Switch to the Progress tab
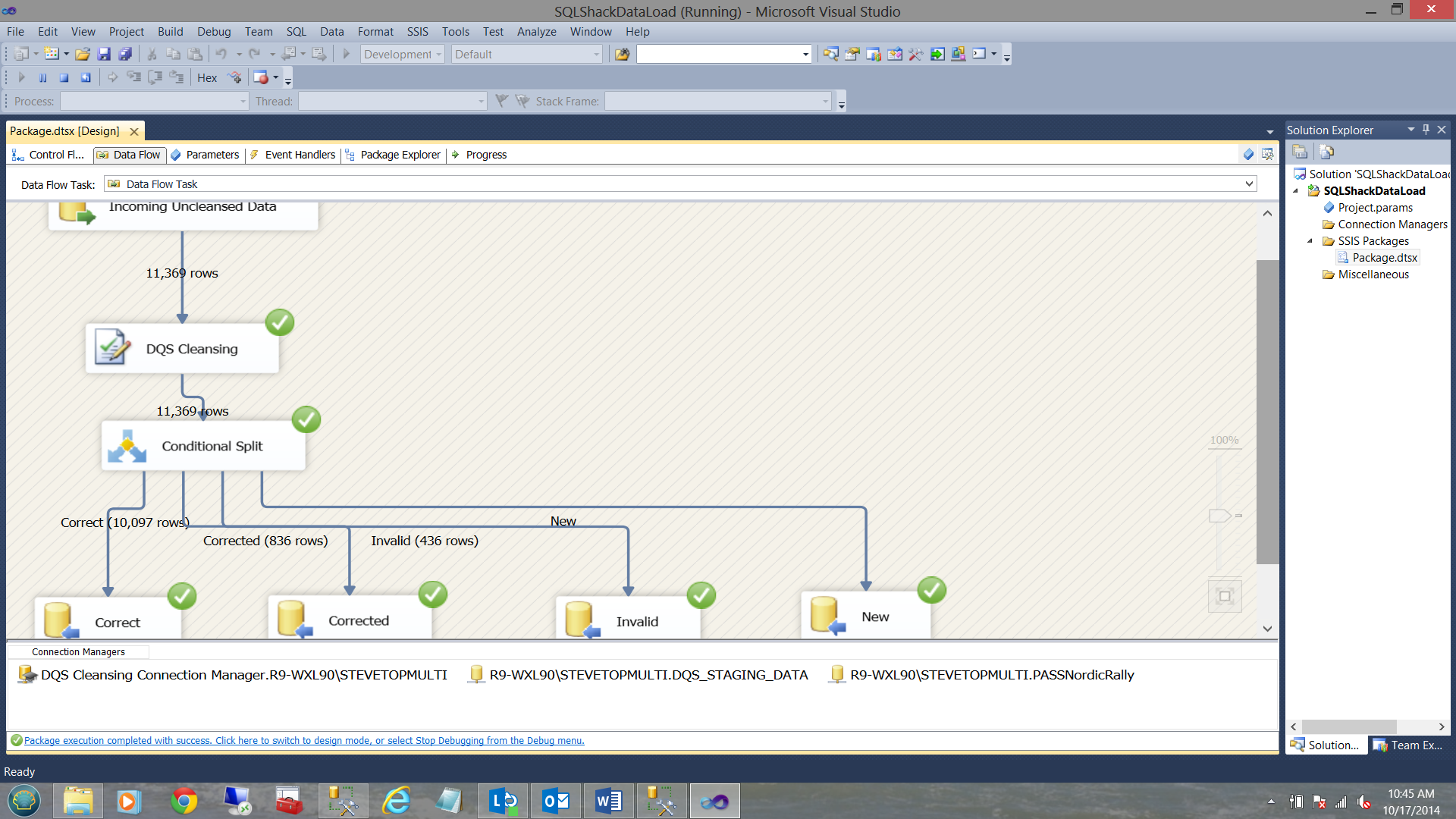Image resolution: width=1456 pixels, height=819 pixels. (x=485, y=155)
